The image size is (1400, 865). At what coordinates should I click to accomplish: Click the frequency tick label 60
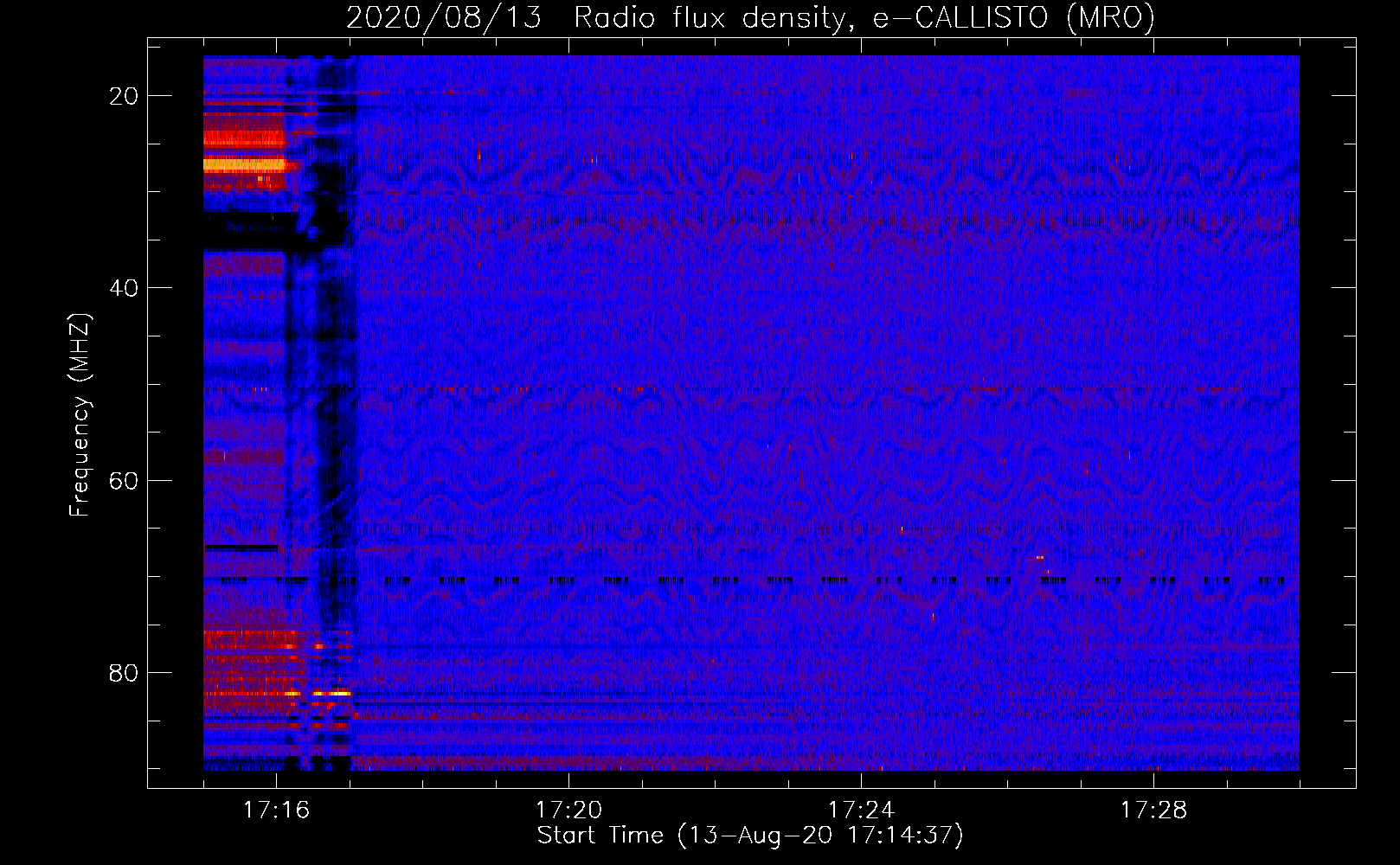click(x=124, y=481)
